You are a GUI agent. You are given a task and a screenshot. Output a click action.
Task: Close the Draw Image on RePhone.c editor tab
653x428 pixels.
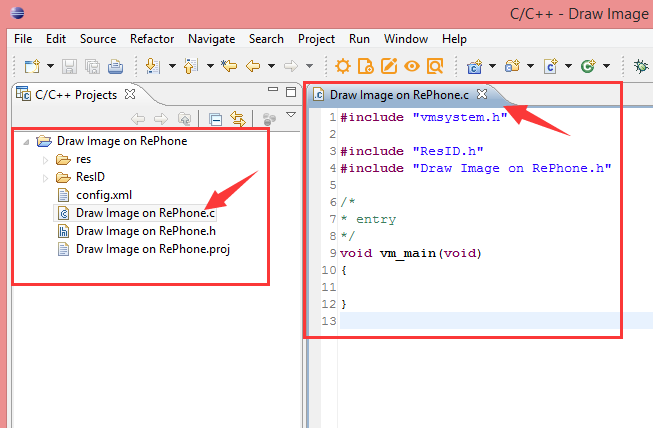pos(482,94)
